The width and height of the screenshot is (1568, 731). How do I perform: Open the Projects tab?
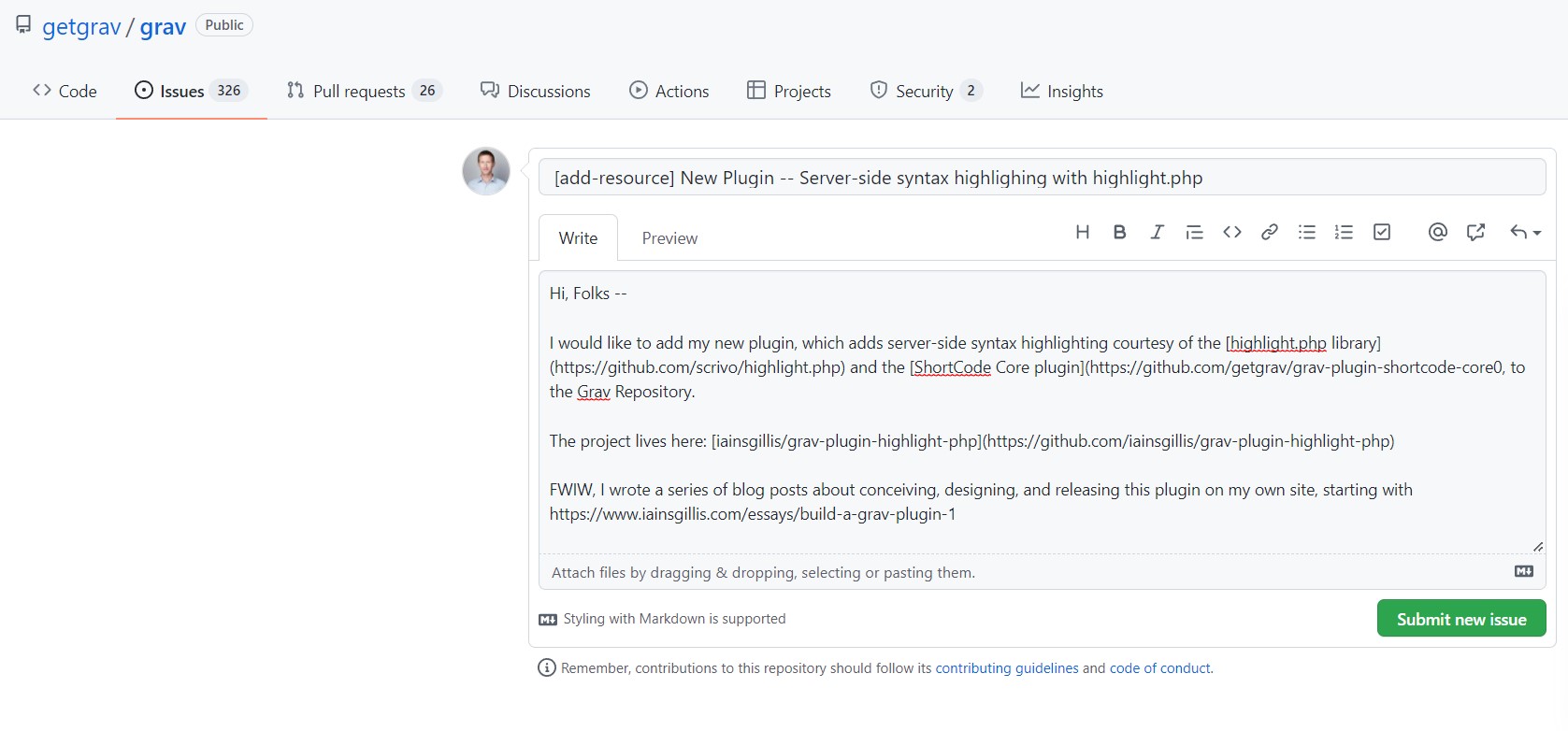click(x=789, y=91)
